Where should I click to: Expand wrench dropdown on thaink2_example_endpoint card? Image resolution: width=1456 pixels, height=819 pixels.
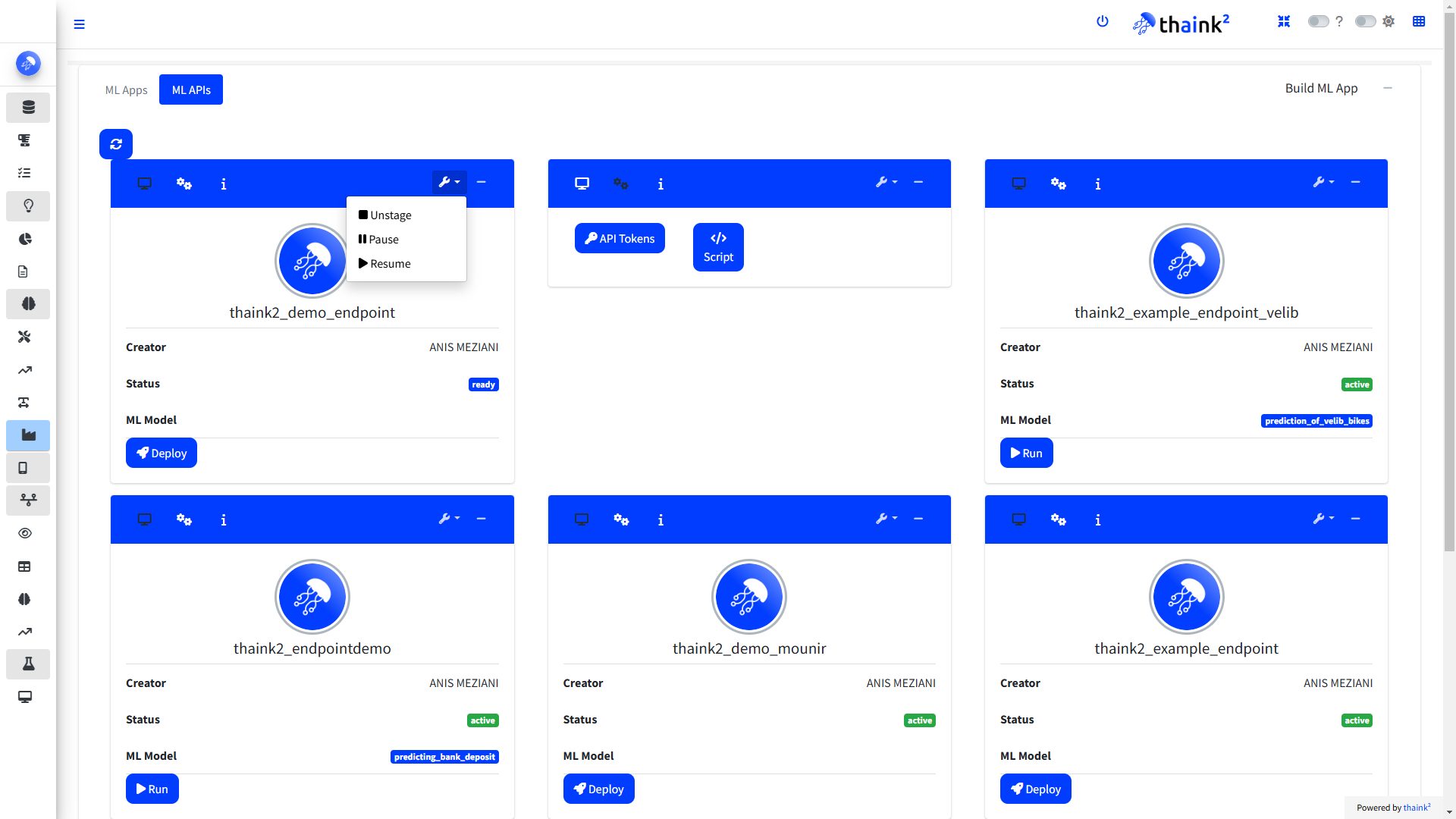(x=1323, y=519)
